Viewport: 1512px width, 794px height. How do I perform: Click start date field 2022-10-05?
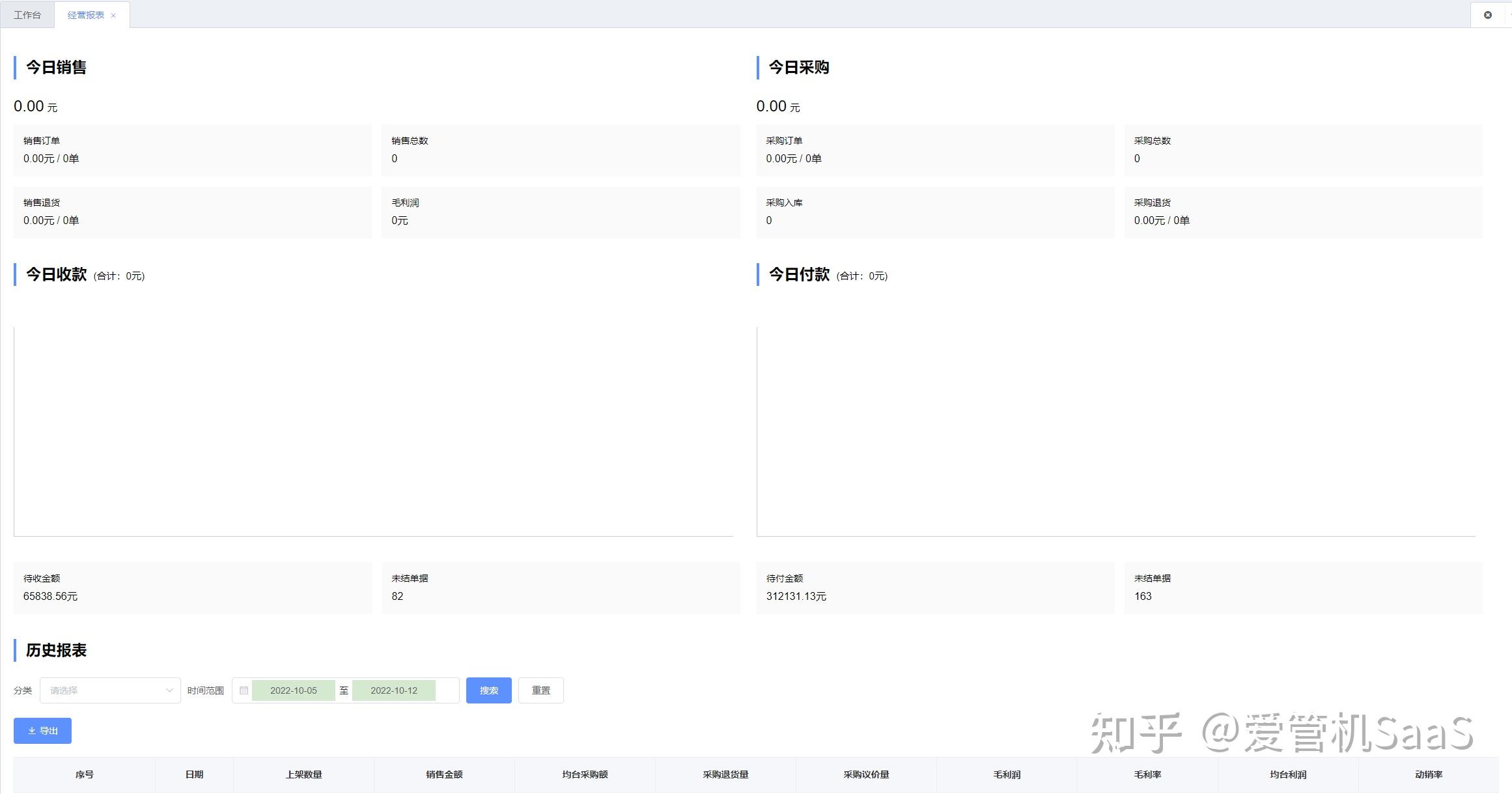pyautogui.click(x=293, y=690)
